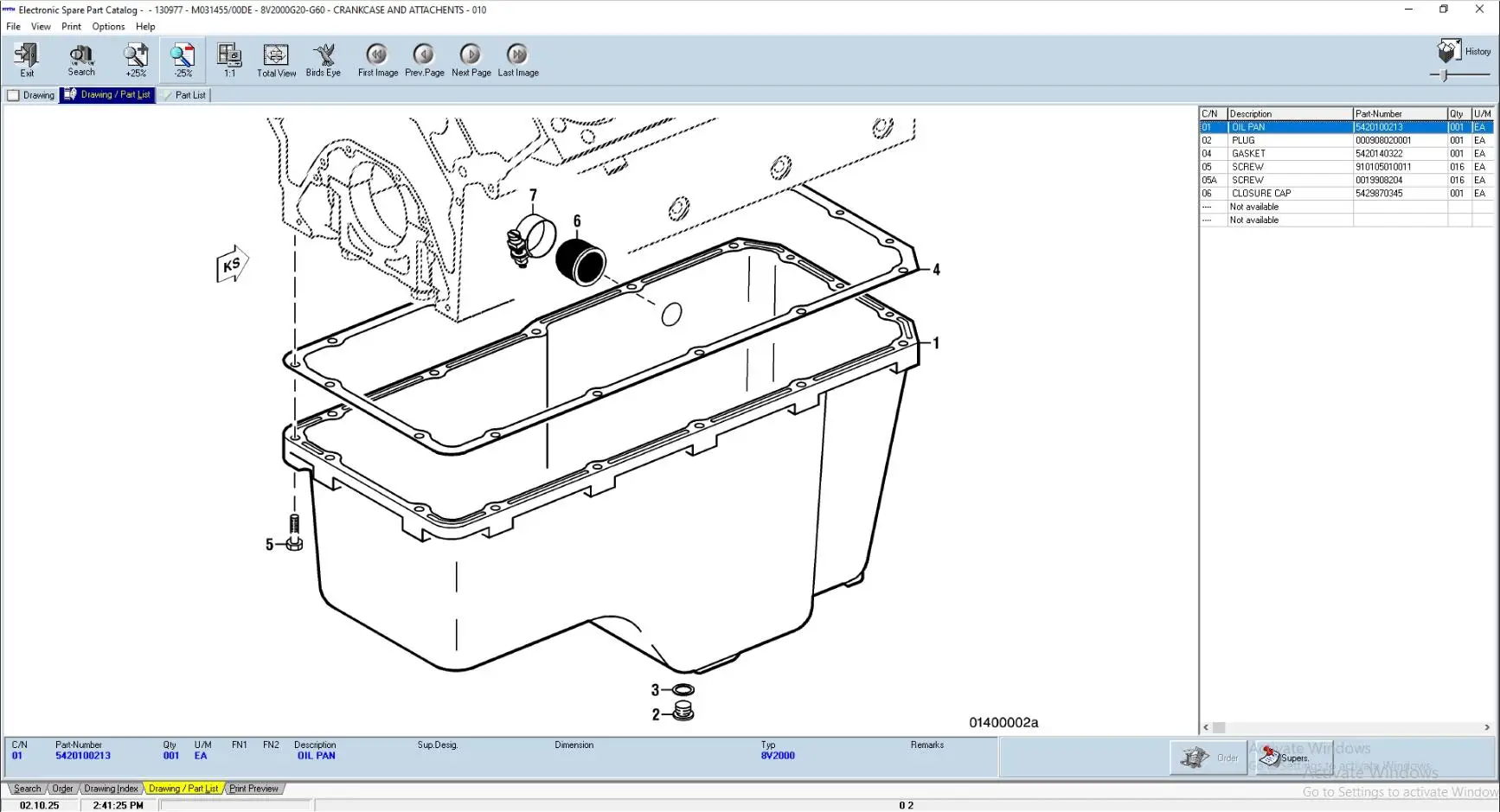Open the View menu

[41, 27]
